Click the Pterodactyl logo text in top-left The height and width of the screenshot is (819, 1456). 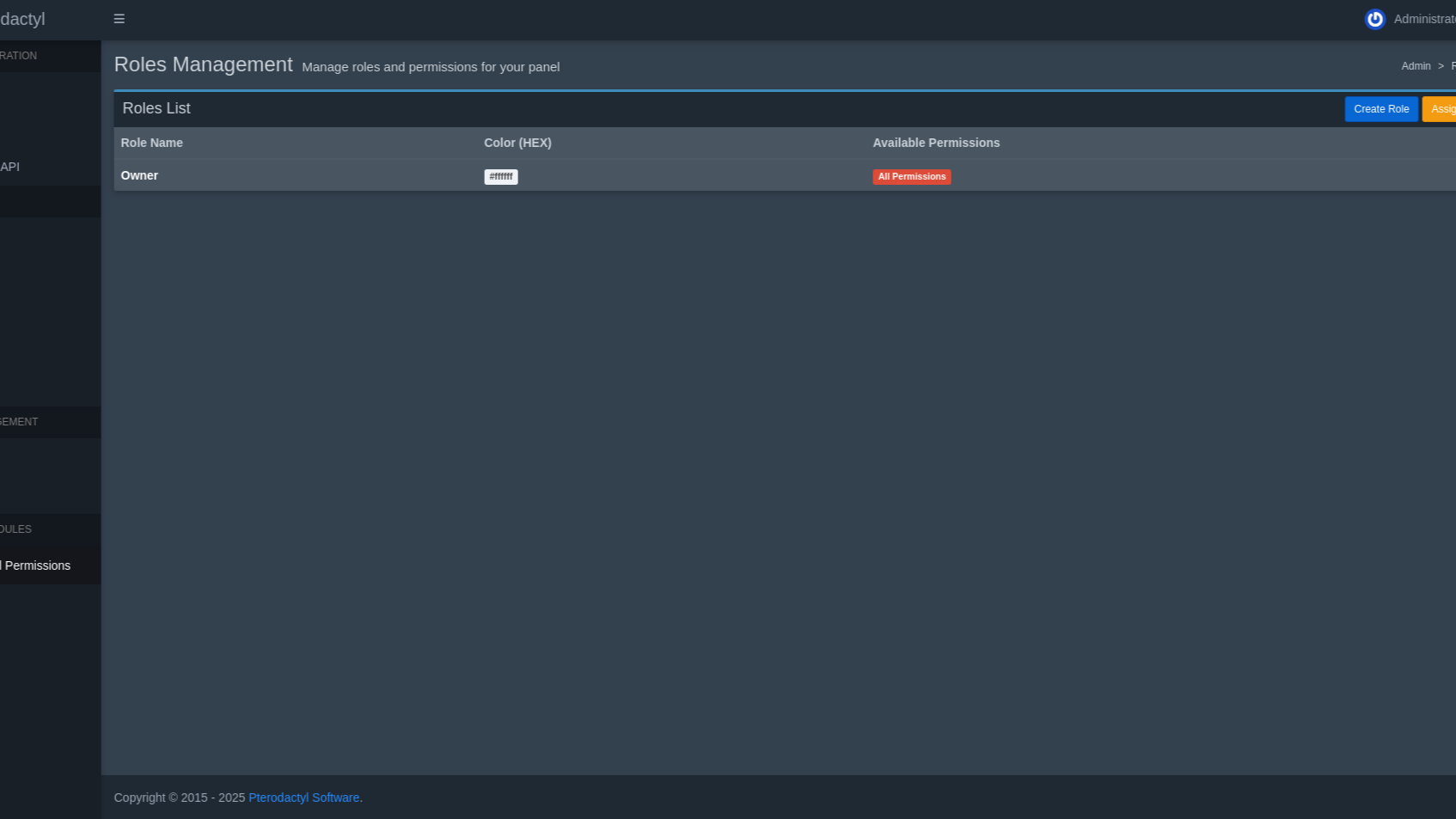pos(22,19)
